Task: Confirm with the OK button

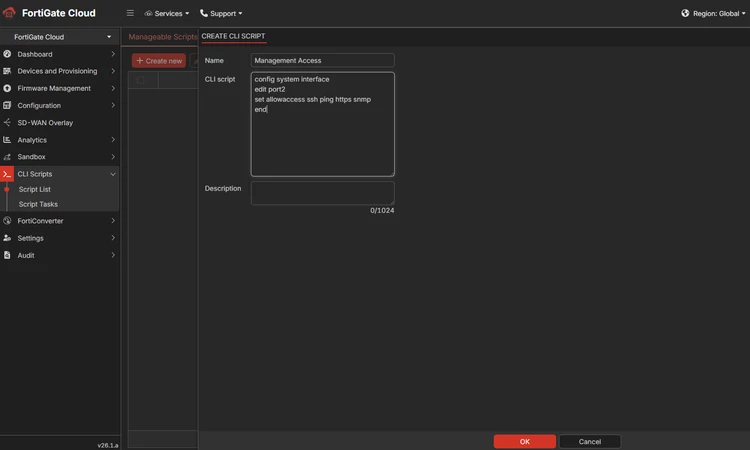Action: click(x=525, y=441)
